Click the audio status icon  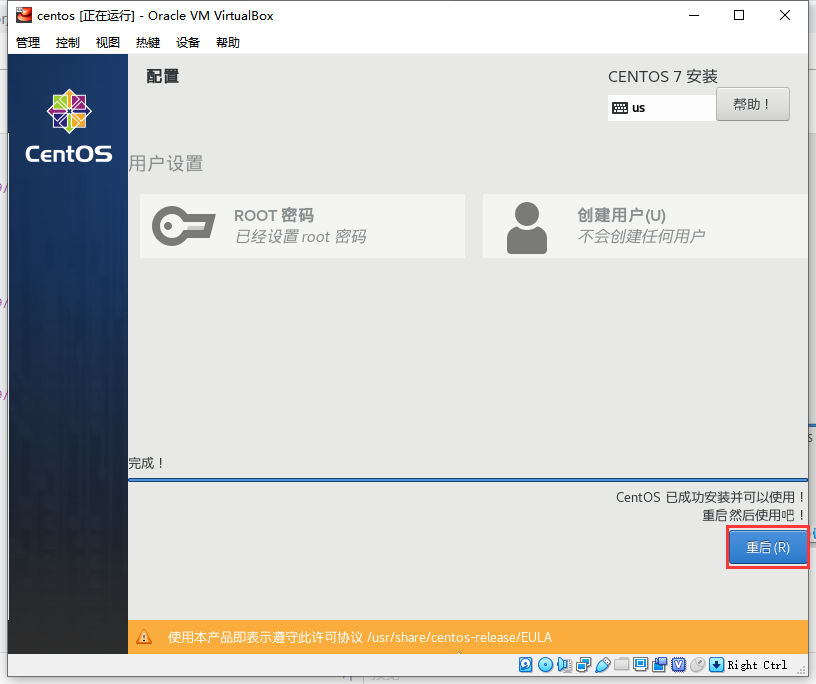[x=564, y=664]
